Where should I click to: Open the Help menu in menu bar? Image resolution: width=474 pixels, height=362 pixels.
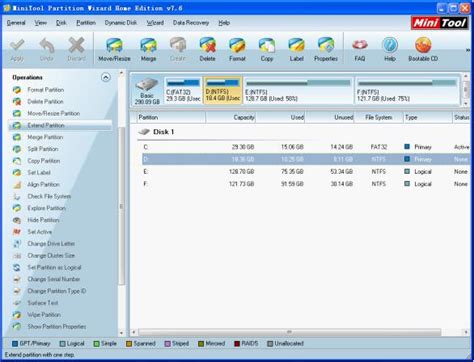pyautogui.click(x=224, y=23)
